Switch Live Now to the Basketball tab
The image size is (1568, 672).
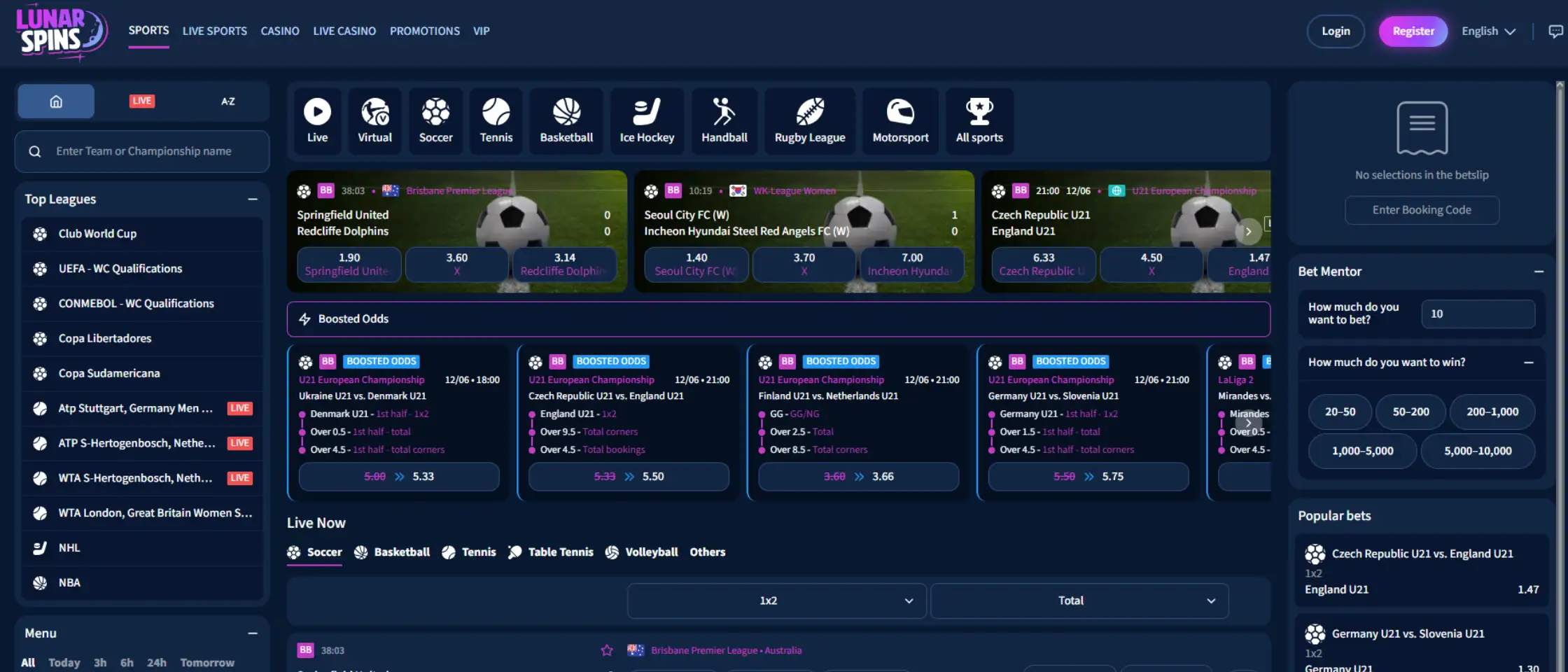click(x=401, y=552)
